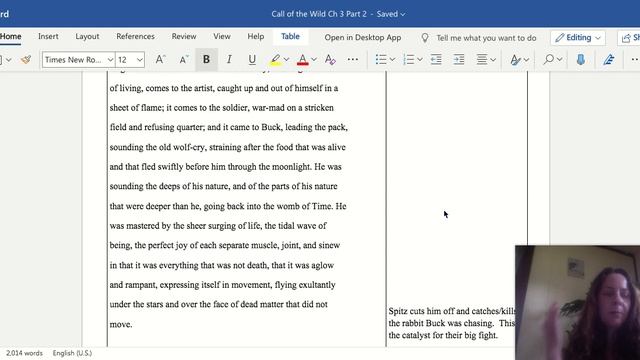Open the View tab
This screenshot has width=640, height=360.
222,36
